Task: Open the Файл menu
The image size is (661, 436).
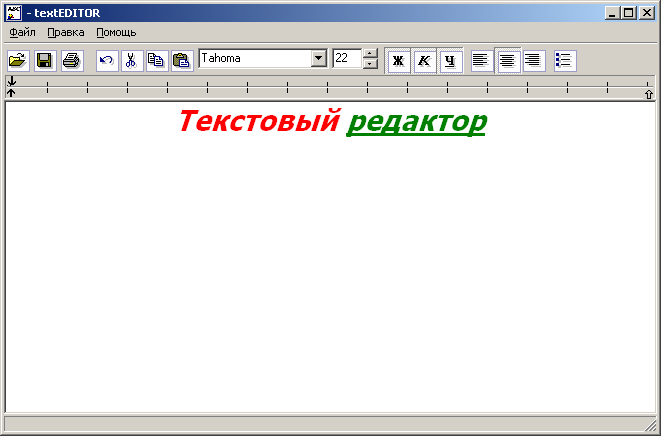Action: click(x=22, y=32)
